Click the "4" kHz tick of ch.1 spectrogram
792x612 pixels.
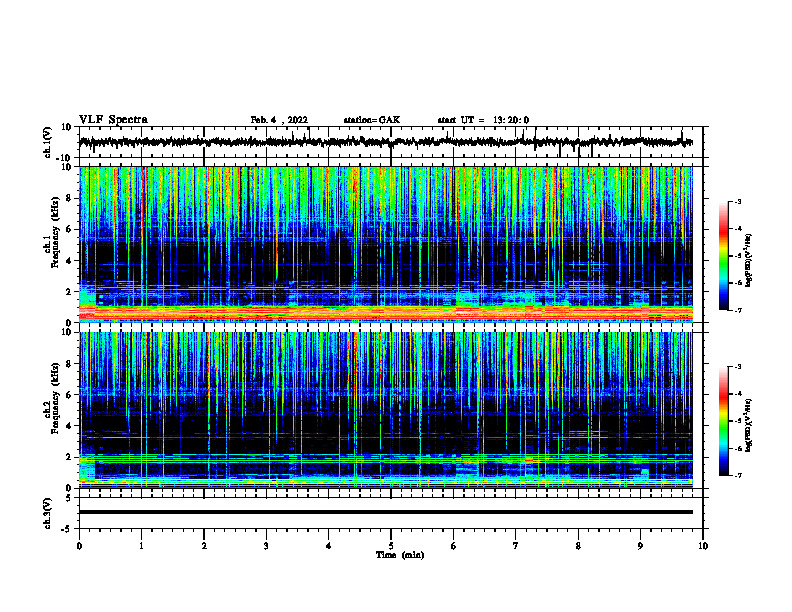69,261
